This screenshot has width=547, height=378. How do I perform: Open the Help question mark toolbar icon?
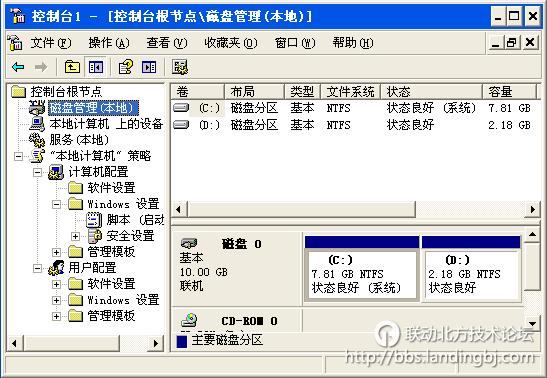(x=126, y=67)
